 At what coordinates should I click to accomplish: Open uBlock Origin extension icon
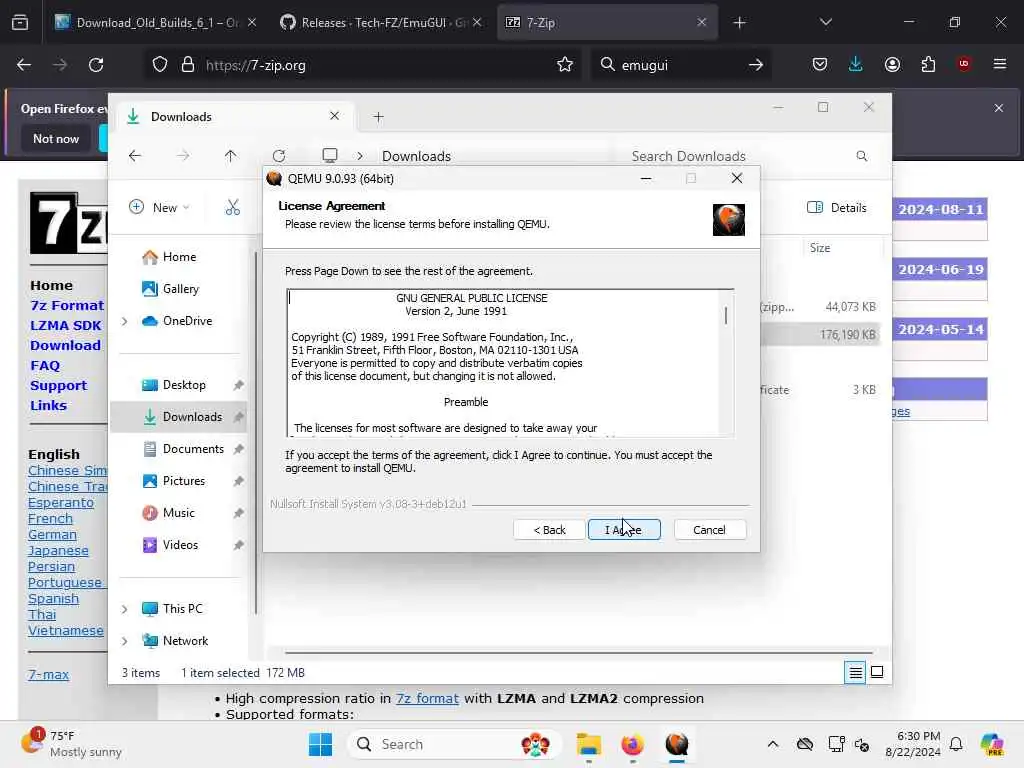(964, 64)
